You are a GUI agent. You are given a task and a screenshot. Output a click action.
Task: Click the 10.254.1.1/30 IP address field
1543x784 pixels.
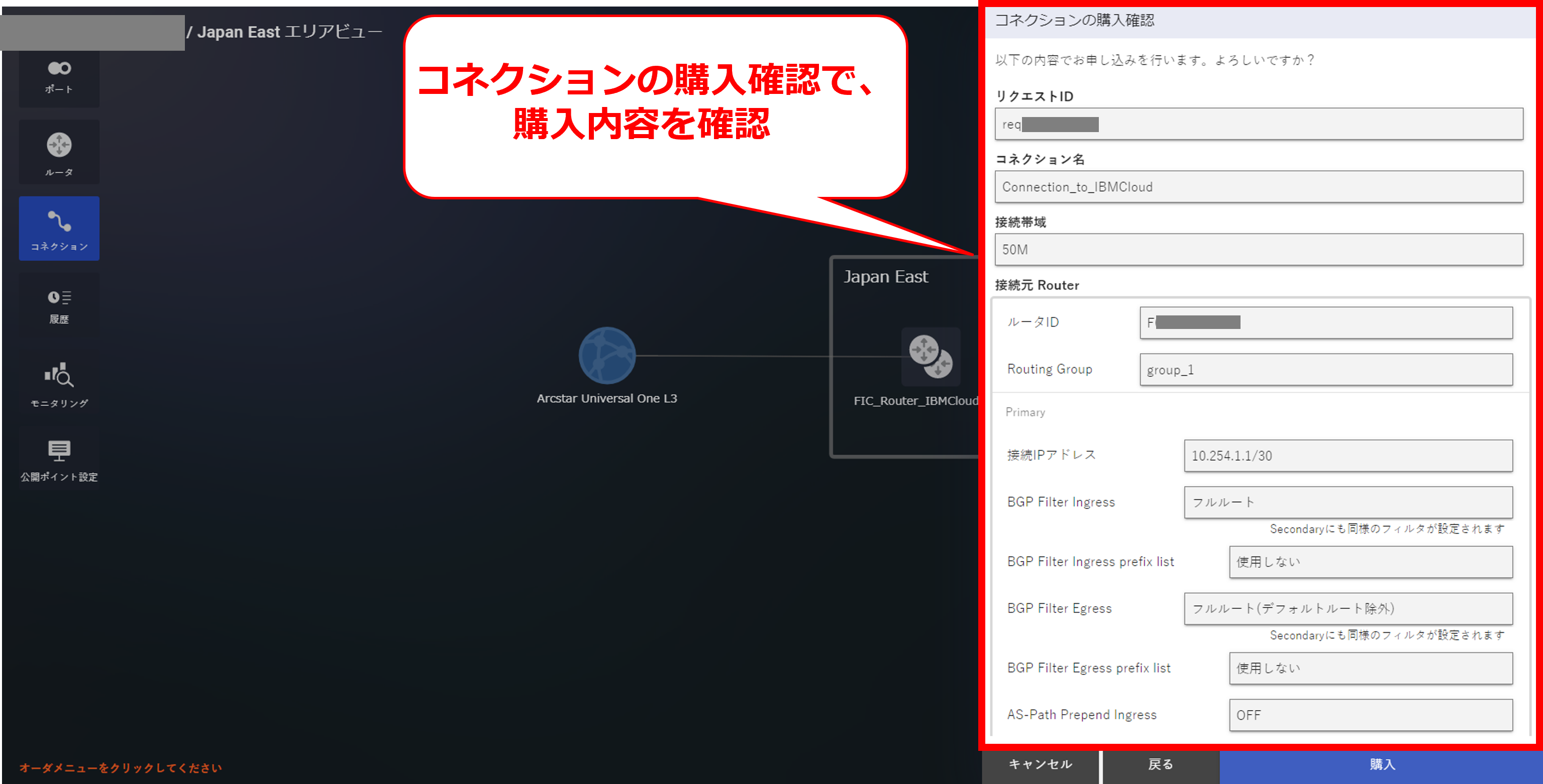coord(1347,456)
